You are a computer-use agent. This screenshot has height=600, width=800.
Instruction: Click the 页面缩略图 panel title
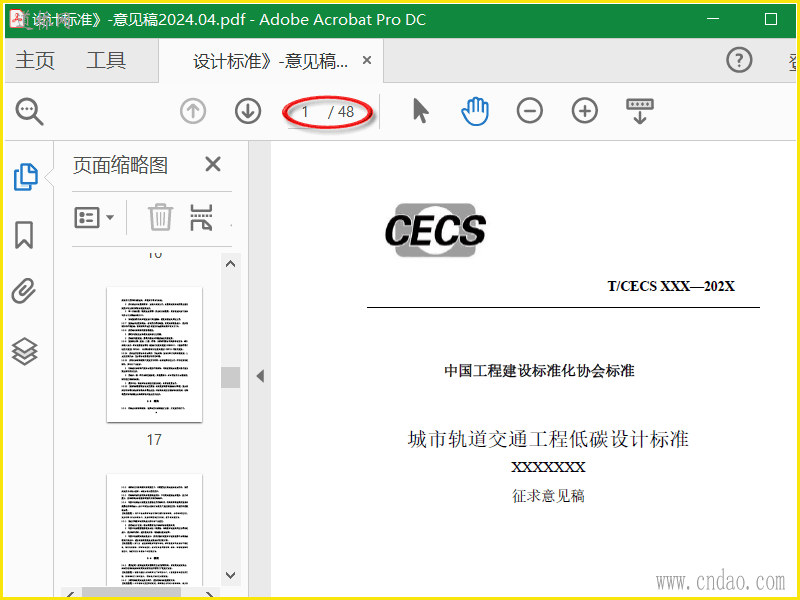(x=120, y=165)
